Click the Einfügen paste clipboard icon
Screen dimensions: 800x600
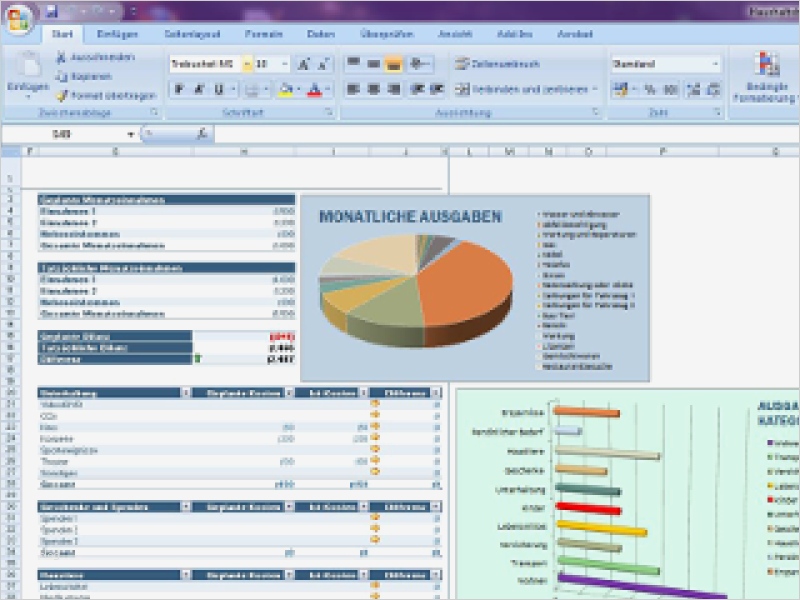click(29, 65)
